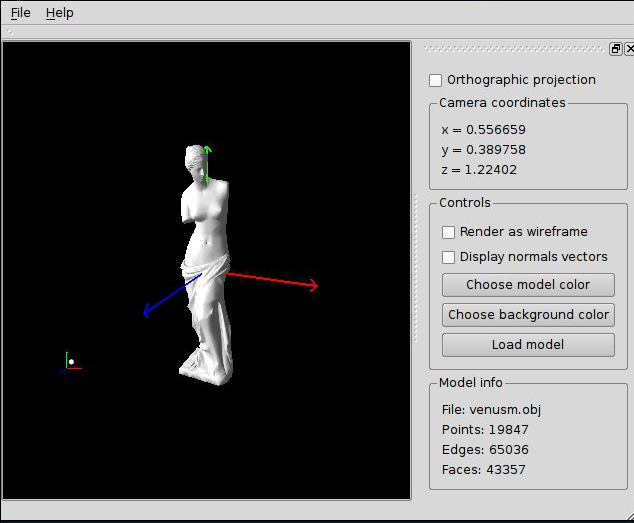Click the camera x = 0.556659 value
The width and height of the screenshot is (634, 523).
483,130
